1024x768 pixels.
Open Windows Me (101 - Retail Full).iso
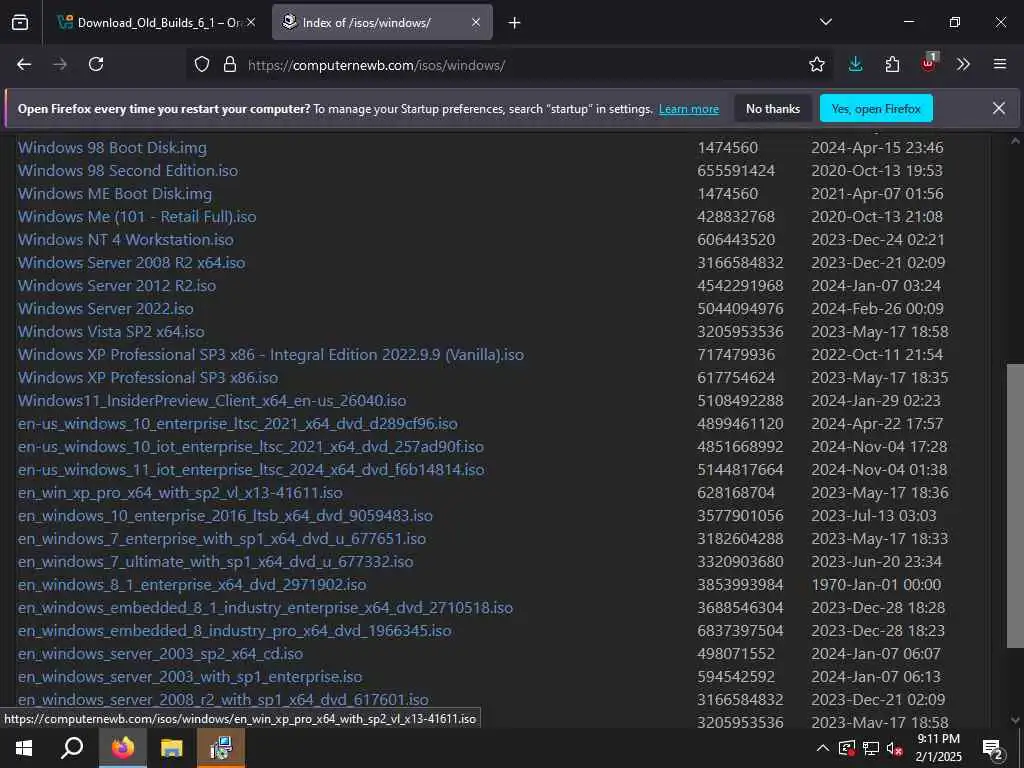(x=137, y=217)
